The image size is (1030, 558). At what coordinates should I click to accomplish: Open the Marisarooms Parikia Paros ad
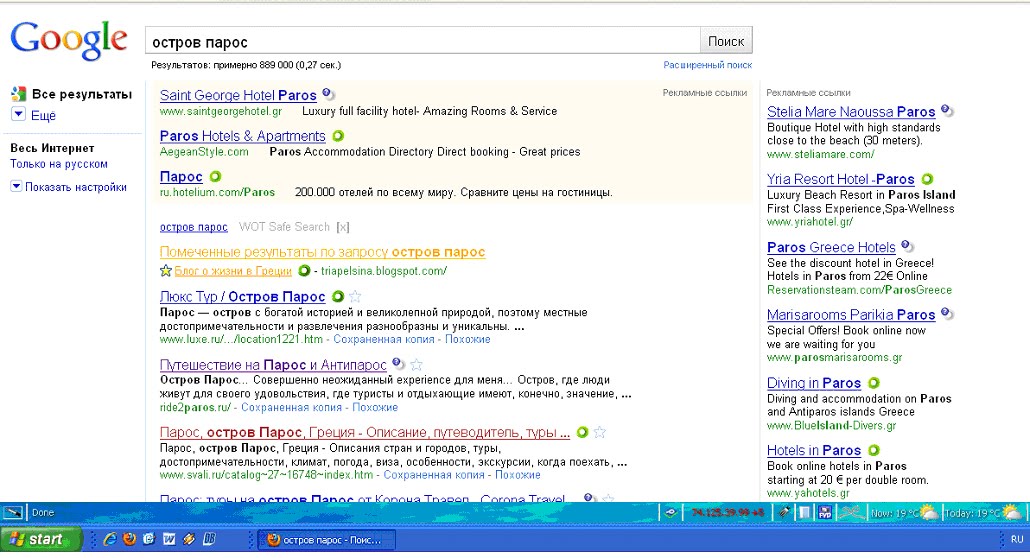[x=851, y=315]
